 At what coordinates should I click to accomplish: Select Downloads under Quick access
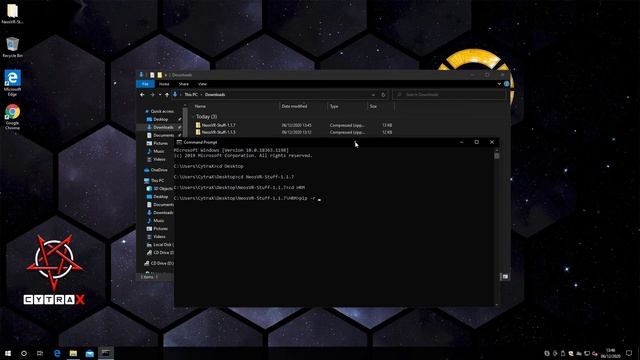pyautogui.click(x=161, y=127)
